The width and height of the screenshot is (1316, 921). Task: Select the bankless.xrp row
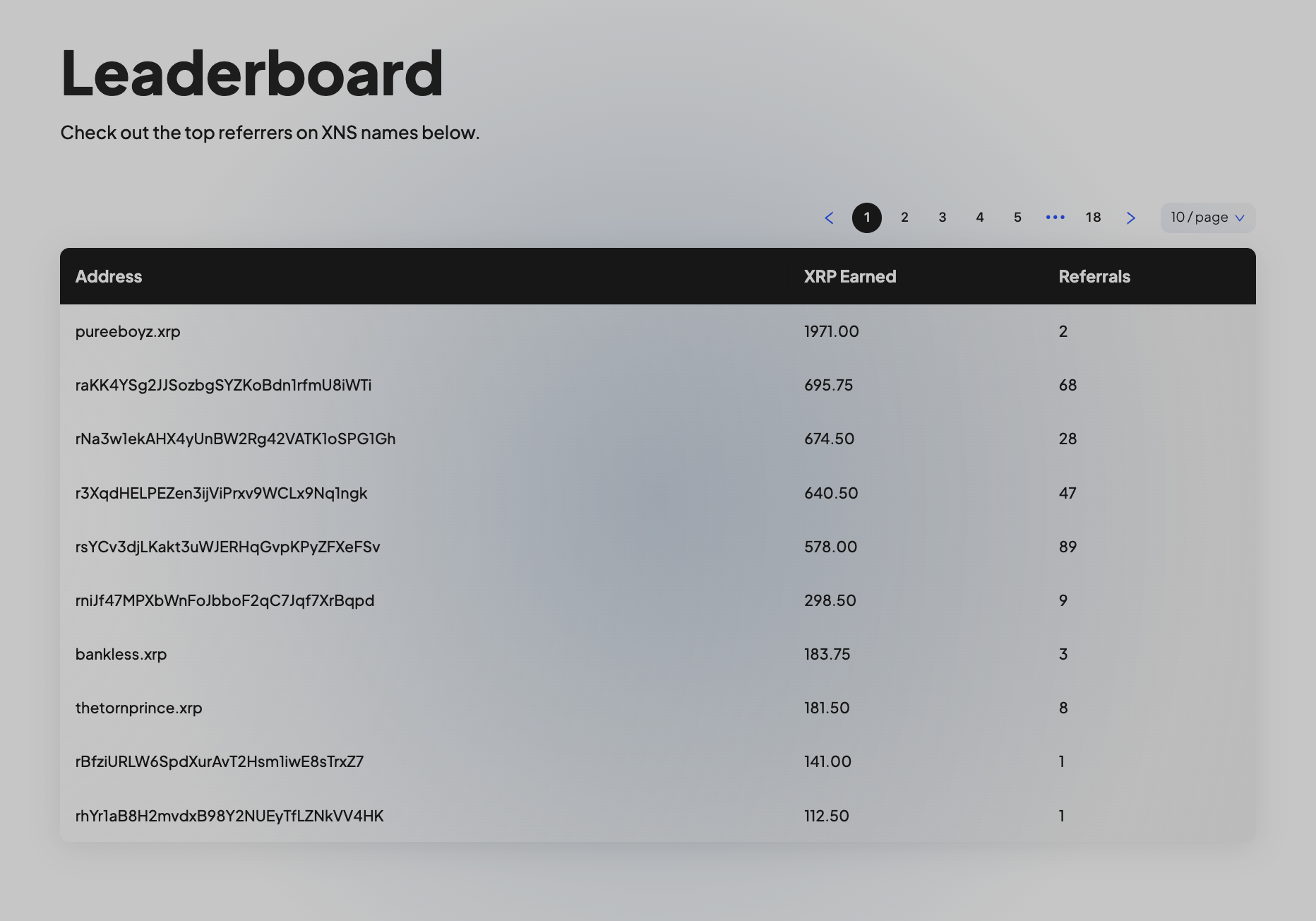click(121, 654)
